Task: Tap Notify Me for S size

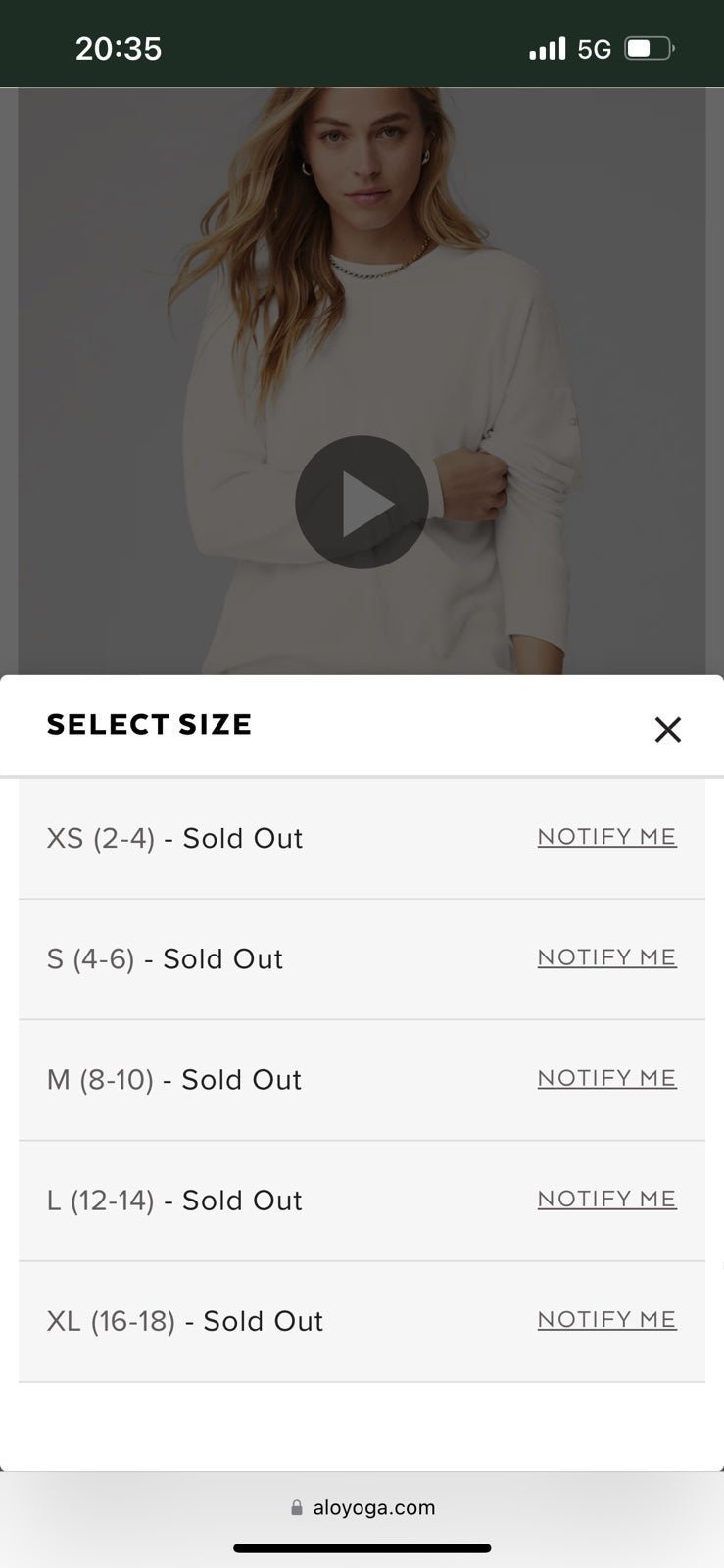Action: coord(606,957)
